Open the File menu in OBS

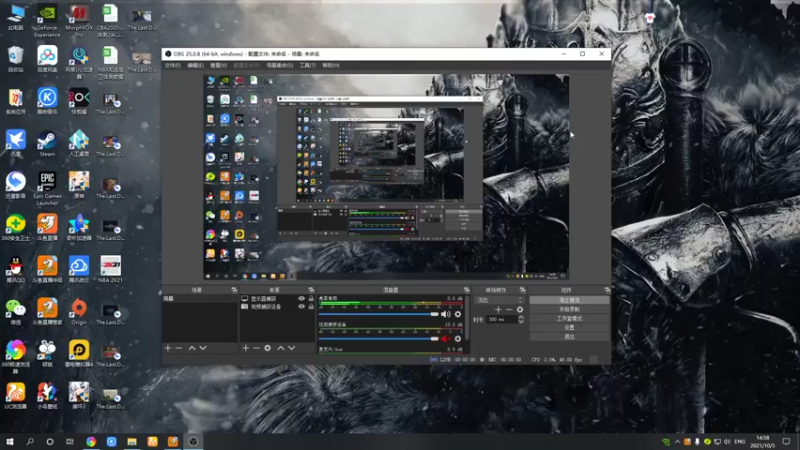[172, 65]
